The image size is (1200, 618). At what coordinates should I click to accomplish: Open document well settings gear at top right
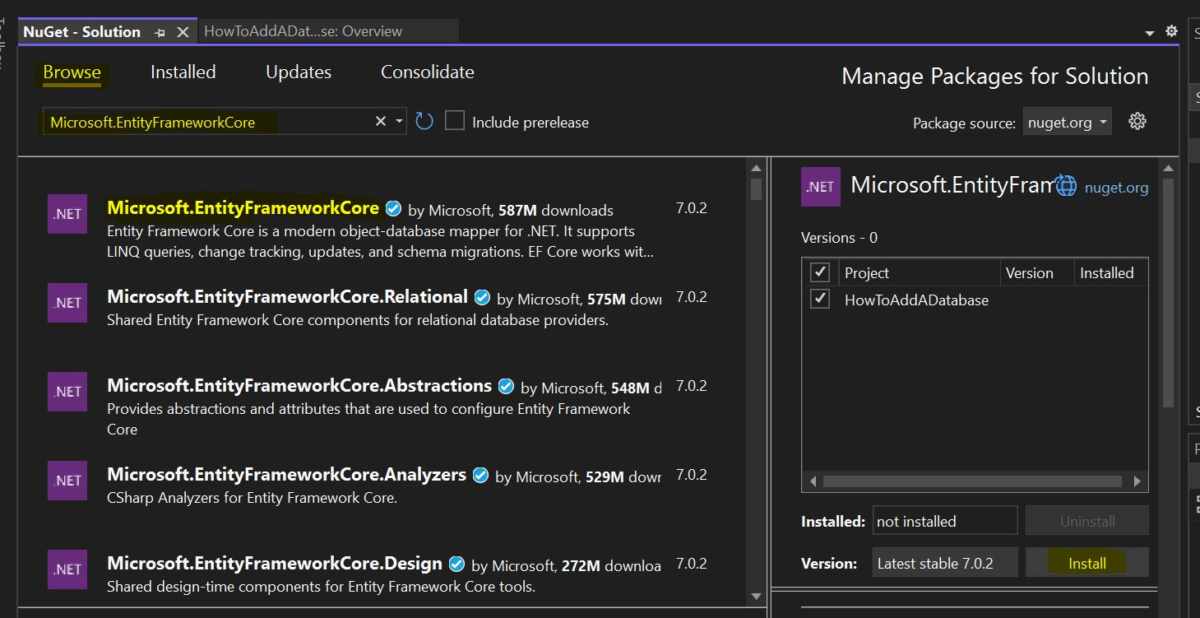click(x=1172, y=32)
